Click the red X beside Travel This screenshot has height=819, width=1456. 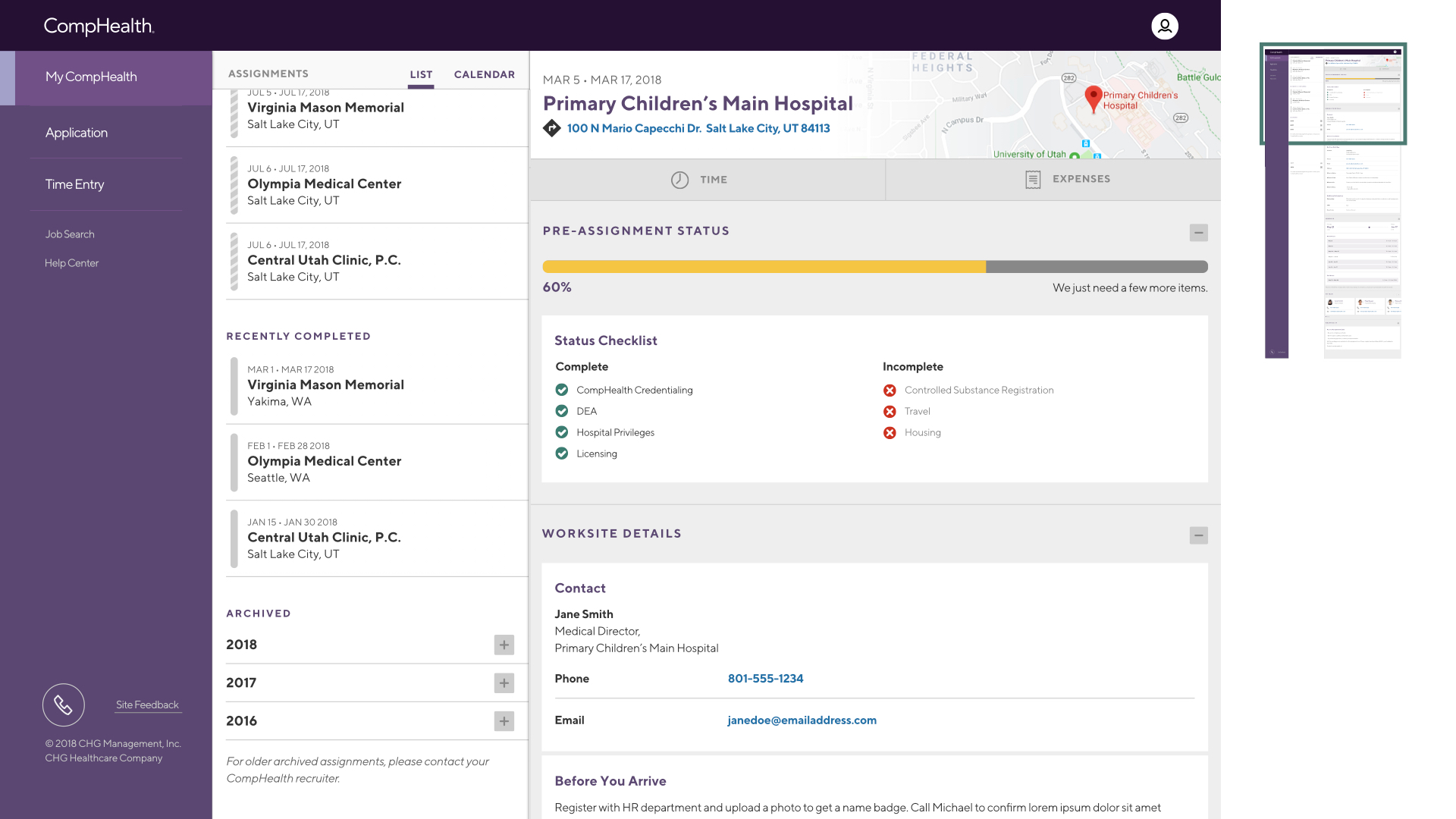[890, 412]
